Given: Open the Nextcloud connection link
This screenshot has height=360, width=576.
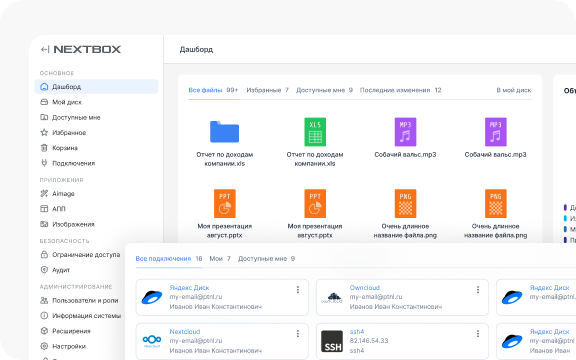Looking at the screenshot, I should point(184,332).
